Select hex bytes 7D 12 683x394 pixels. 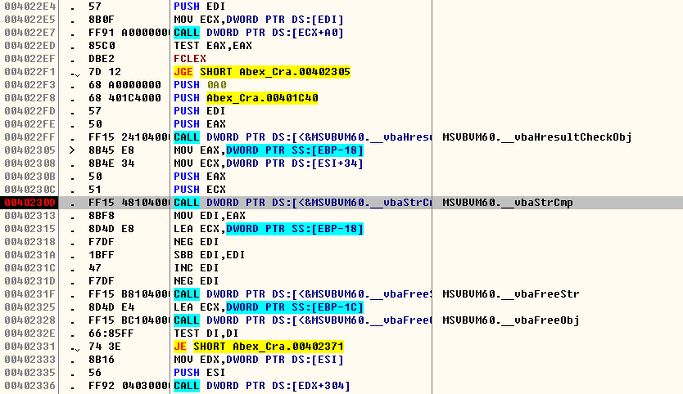105,72
